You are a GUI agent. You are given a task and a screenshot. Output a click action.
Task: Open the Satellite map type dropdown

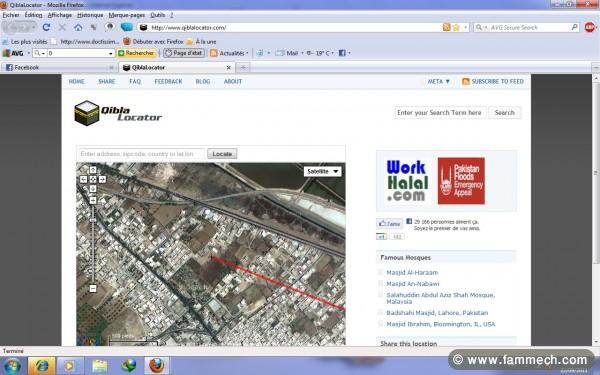tap(323, 171)
